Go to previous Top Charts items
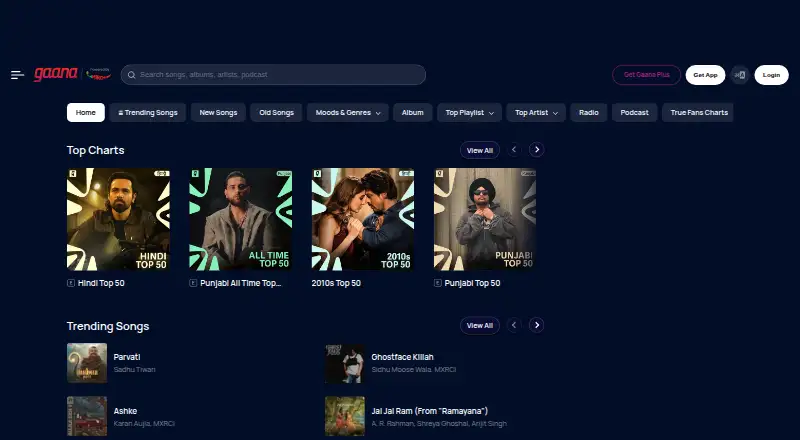 514,150
